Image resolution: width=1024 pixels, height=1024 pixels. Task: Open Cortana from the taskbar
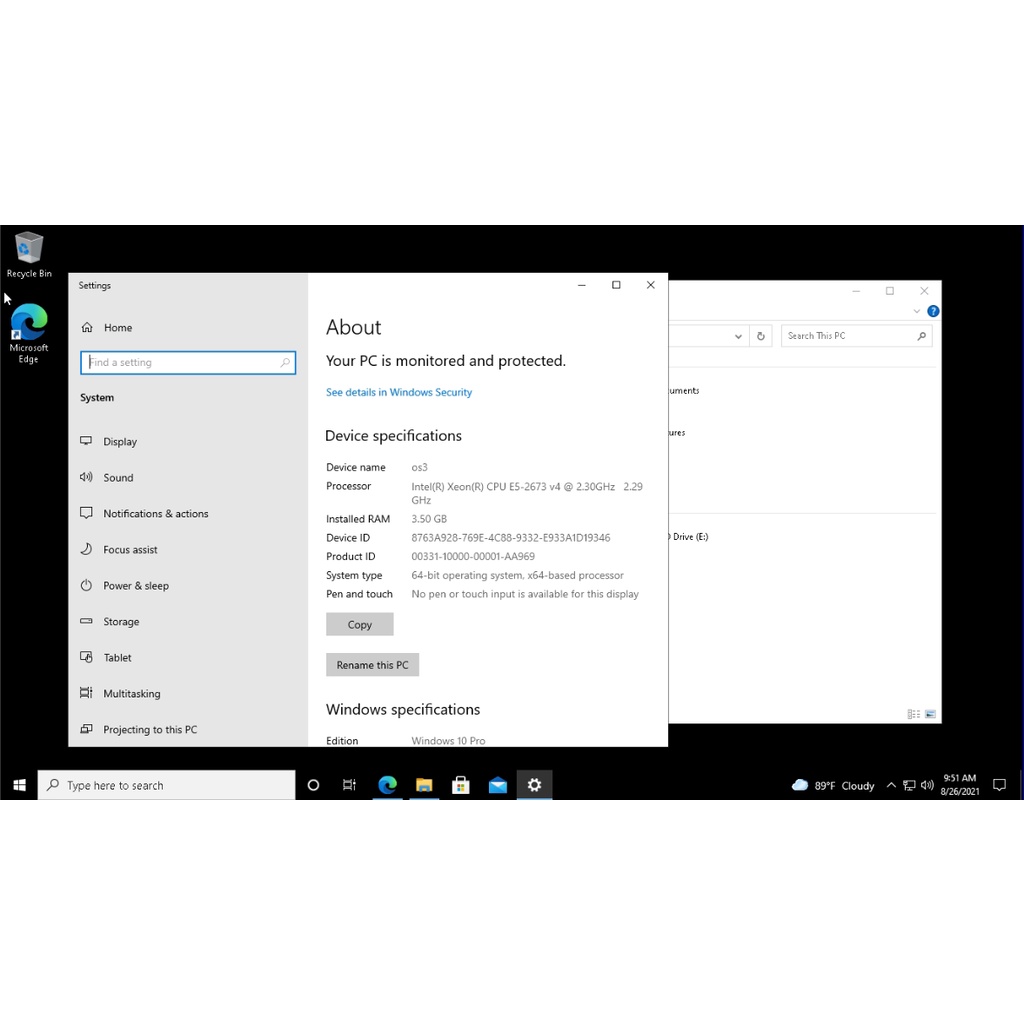click(313, 785)
